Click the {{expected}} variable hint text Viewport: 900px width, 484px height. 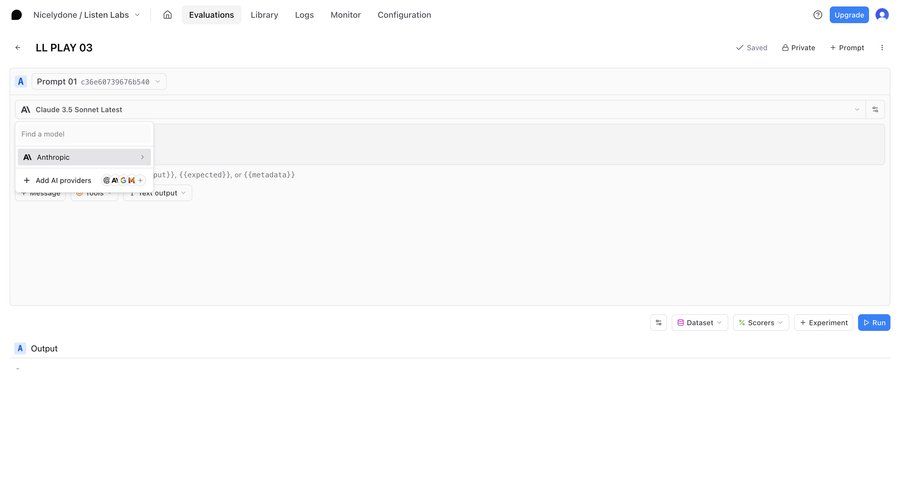pyautogui.click(x=205, y=175)
